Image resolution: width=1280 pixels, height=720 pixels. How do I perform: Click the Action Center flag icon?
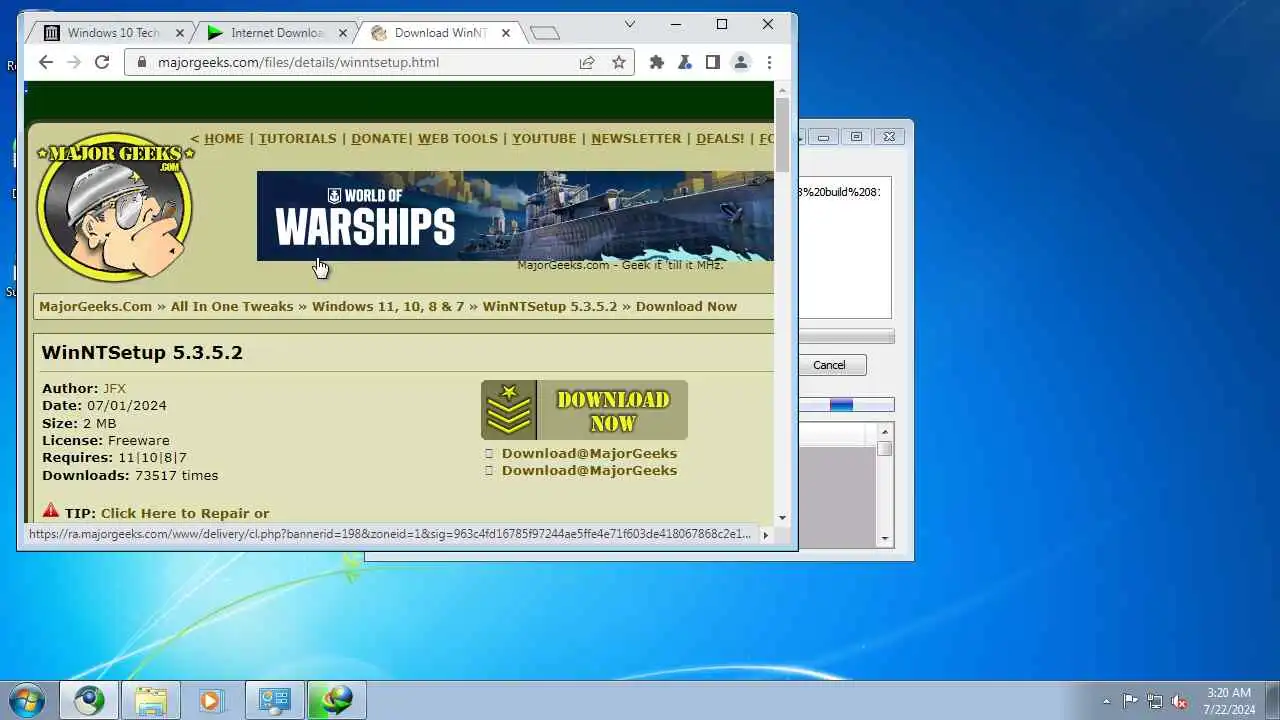click(x=1130, y=701)
